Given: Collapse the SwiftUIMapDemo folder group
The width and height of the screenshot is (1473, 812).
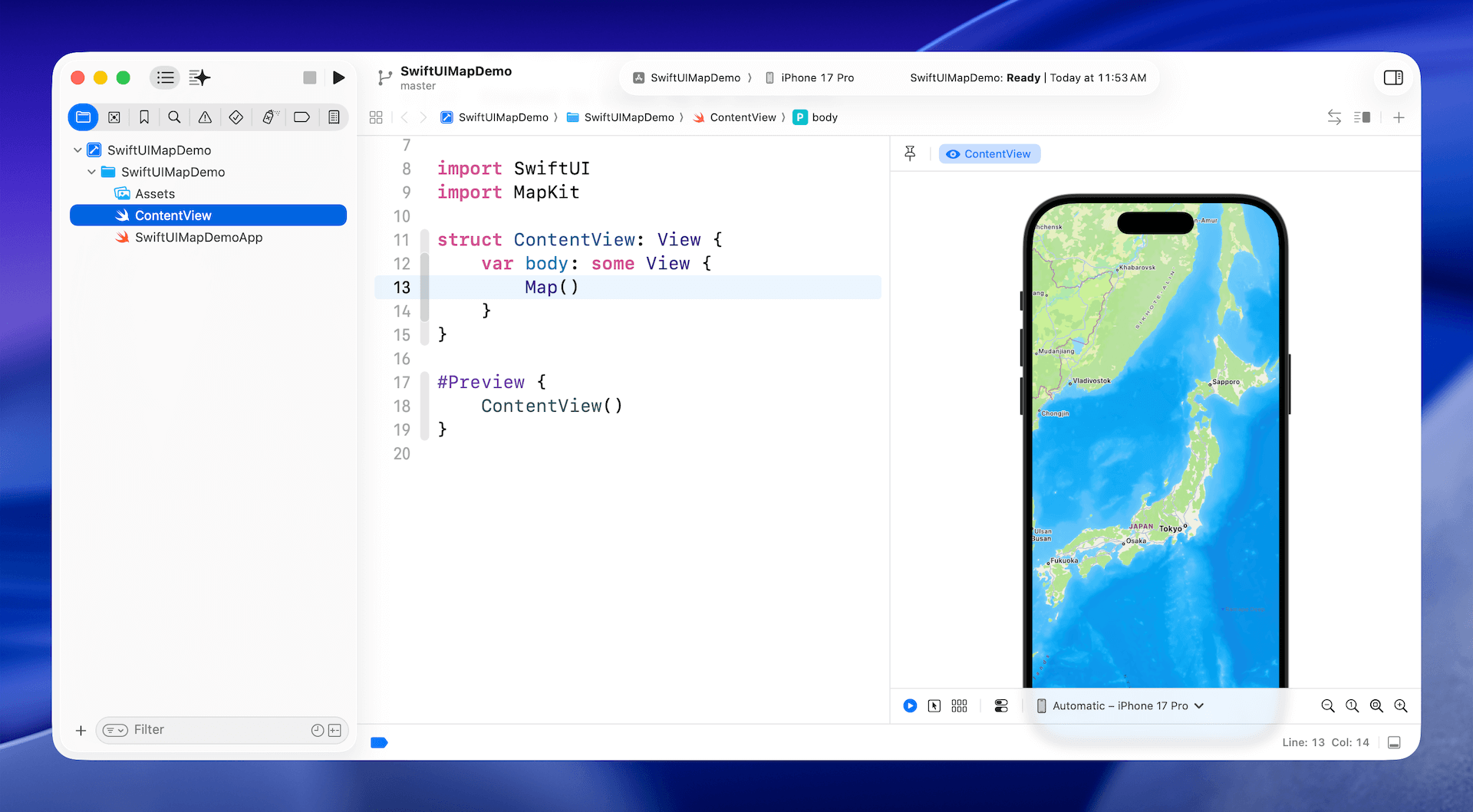Looking at the screenshot, I should click(91, 172).
